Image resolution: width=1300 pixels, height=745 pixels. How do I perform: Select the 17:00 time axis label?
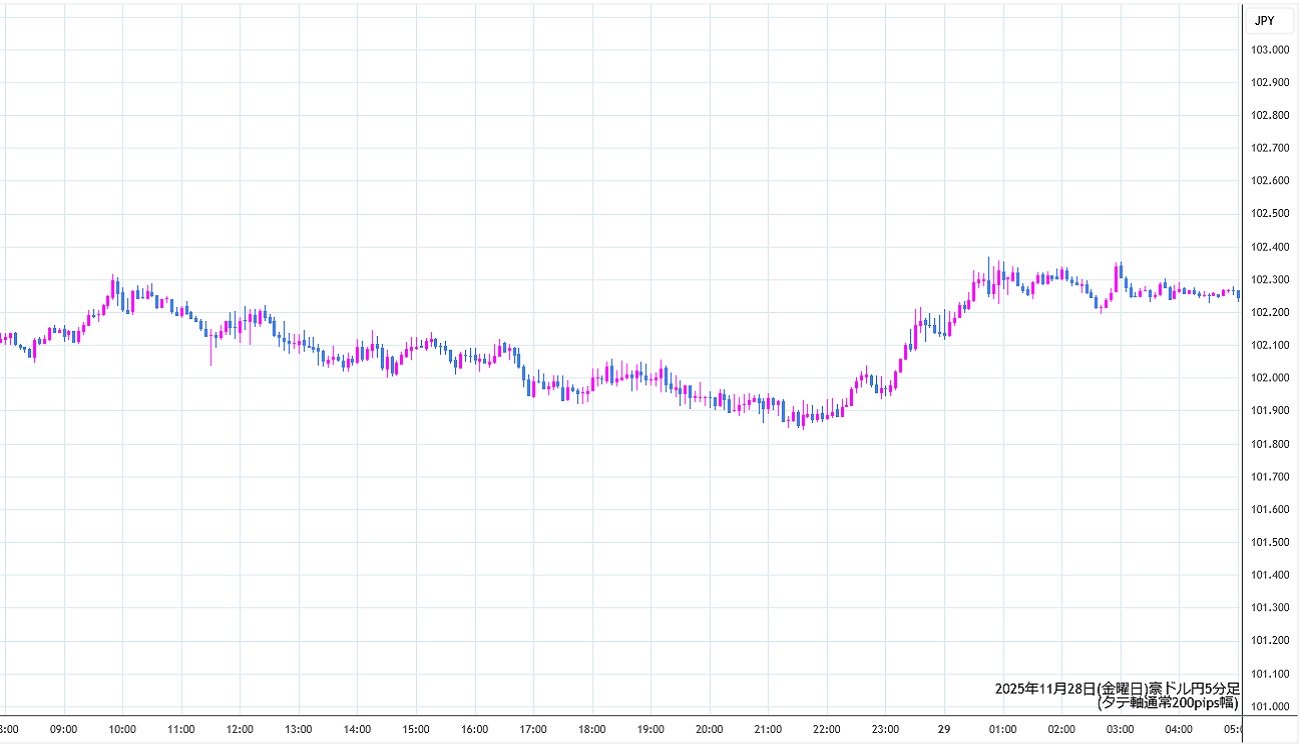(533, 729)
